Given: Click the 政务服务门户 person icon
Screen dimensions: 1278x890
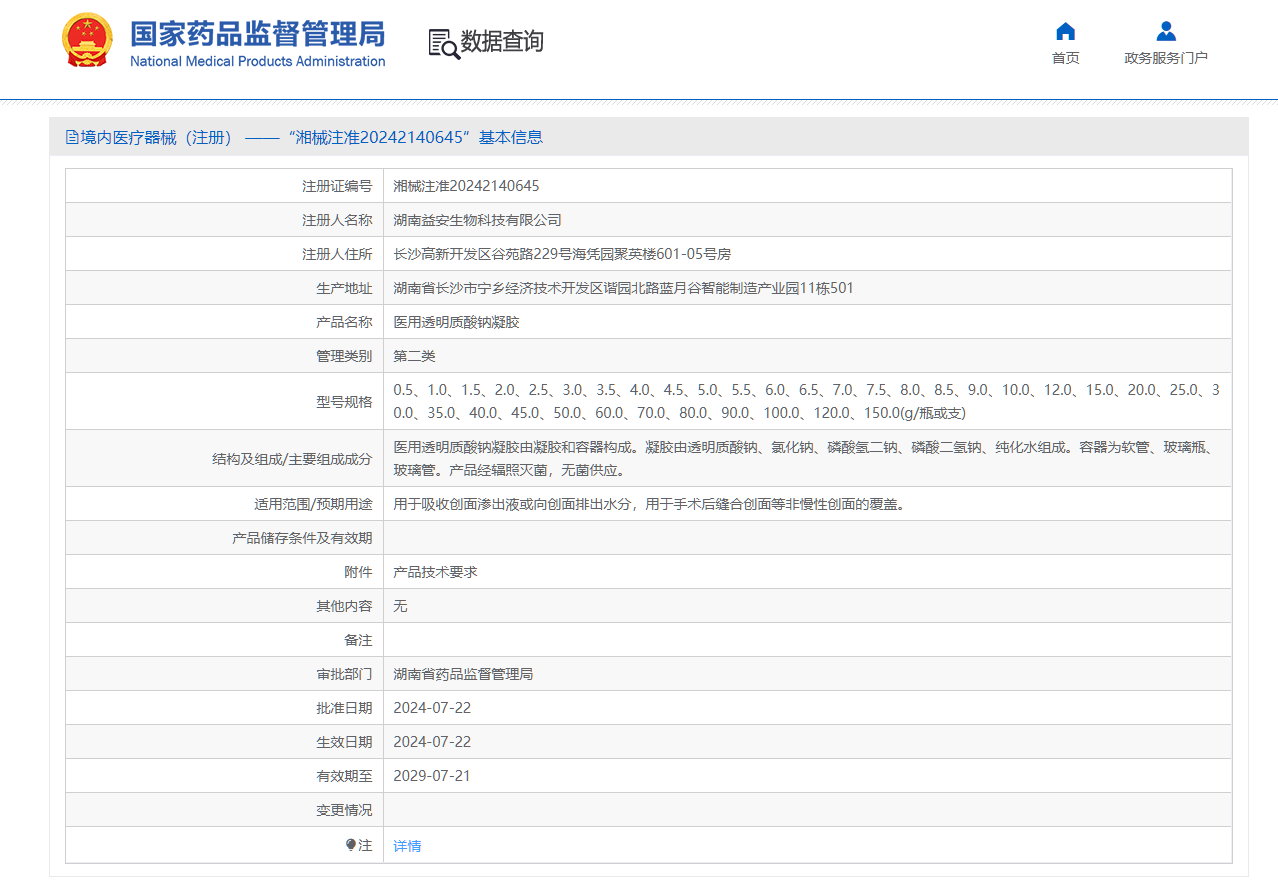Looking at the screenshot, I should 1165,31.
